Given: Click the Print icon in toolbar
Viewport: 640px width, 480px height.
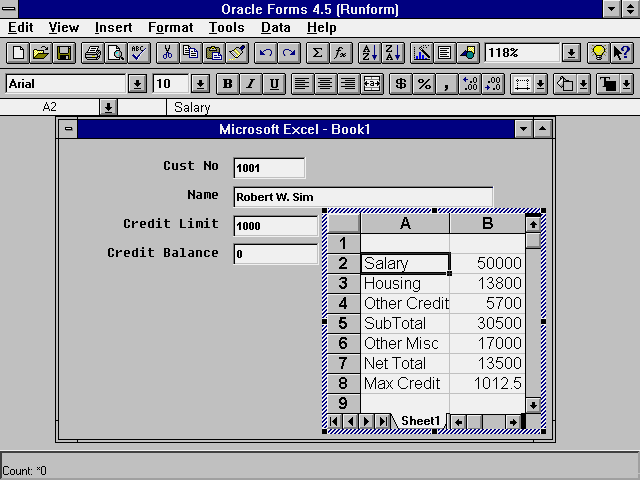Looking at the screenshot, I should coord(92,53).
